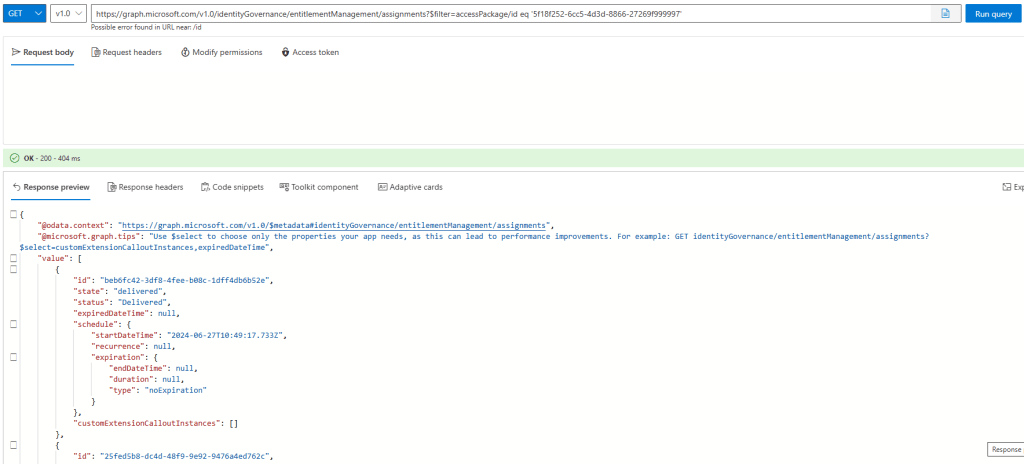This screenshot has width=1024, height=464.
Task: Select the Request body tab
Action: (x=43, y=52)
